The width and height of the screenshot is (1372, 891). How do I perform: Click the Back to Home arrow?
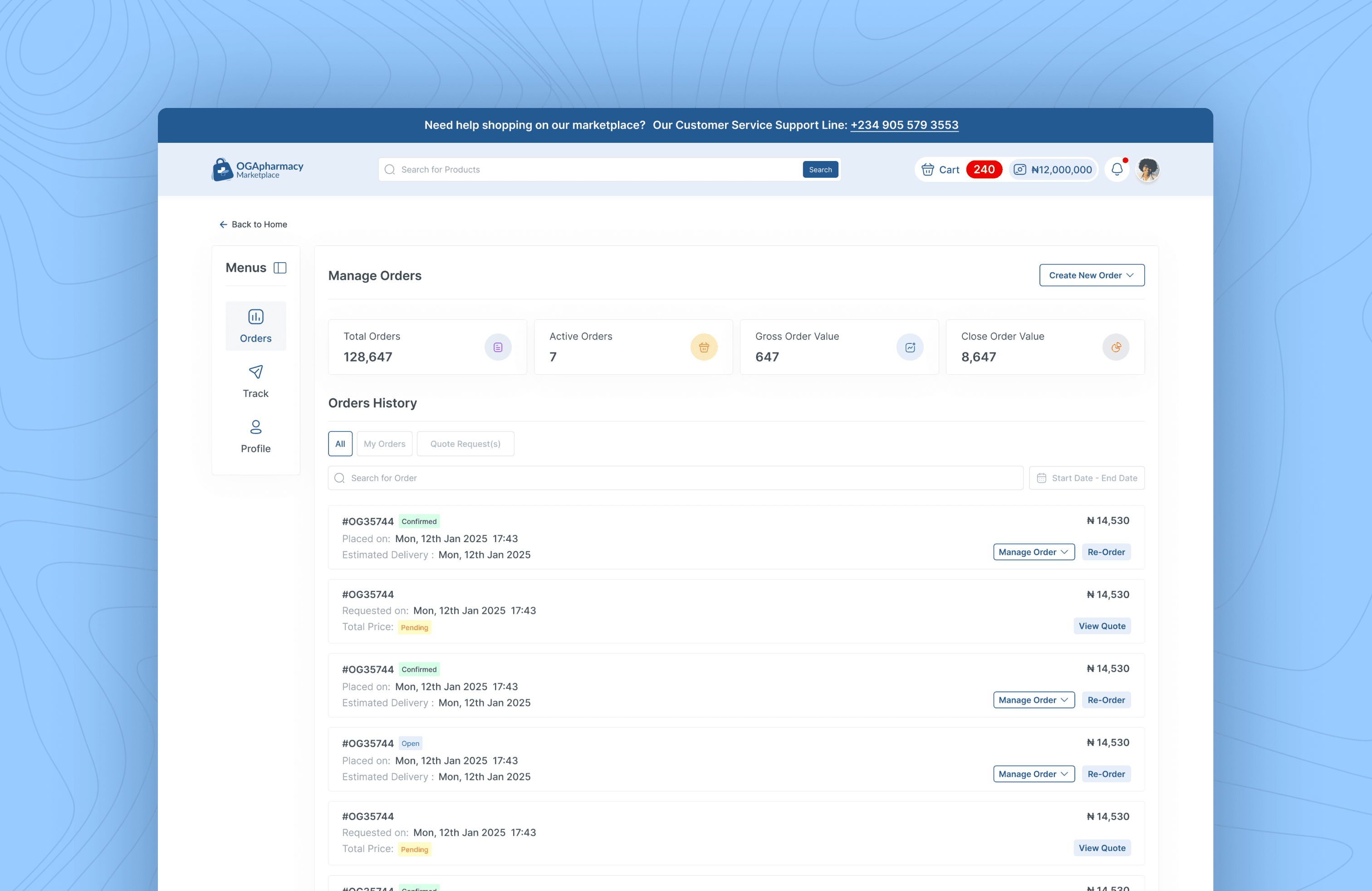pos(223,224)
